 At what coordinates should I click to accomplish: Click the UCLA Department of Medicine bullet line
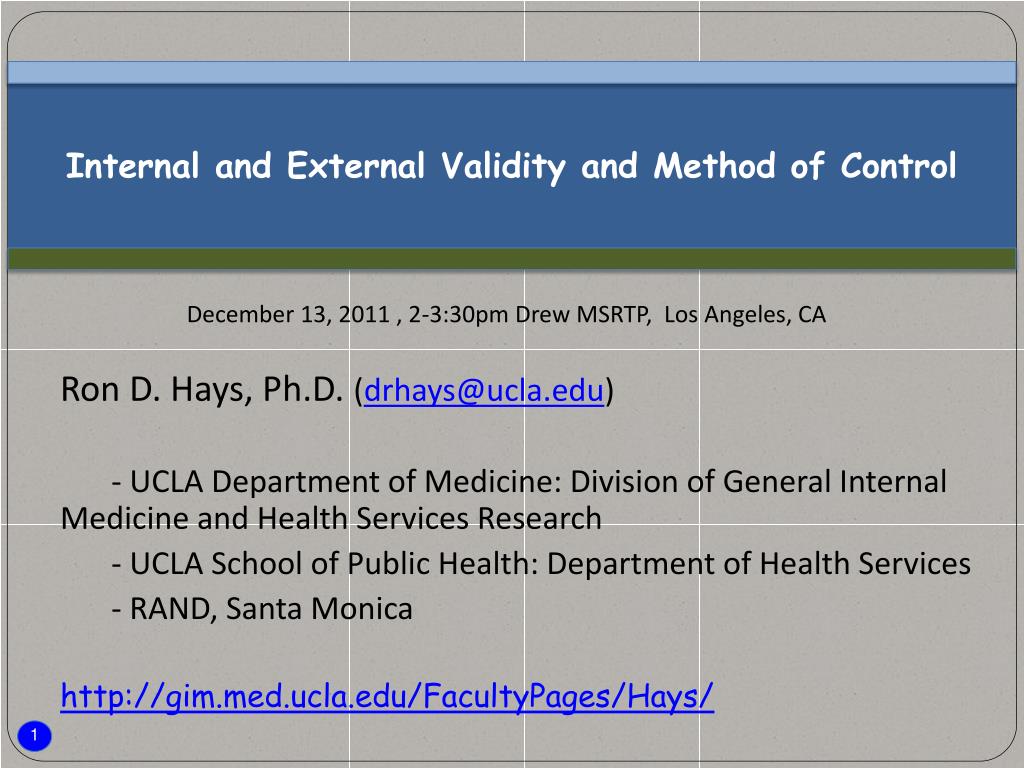point(530,482)
